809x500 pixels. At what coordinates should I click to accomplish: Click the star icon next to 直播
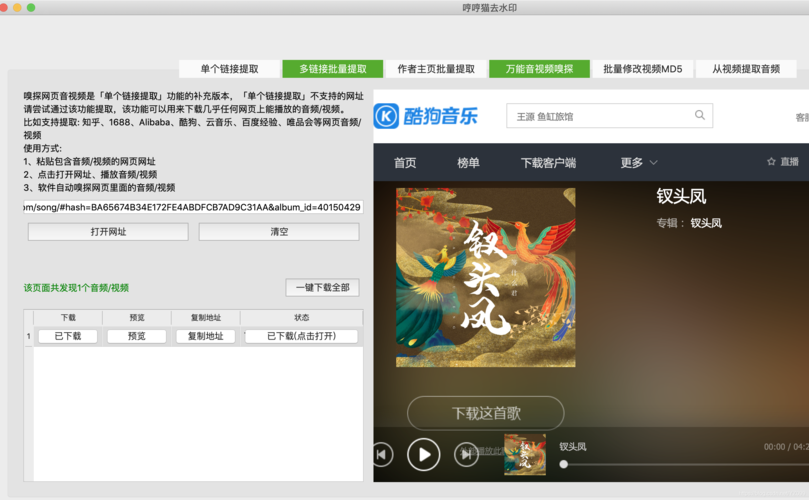[771, 162]
